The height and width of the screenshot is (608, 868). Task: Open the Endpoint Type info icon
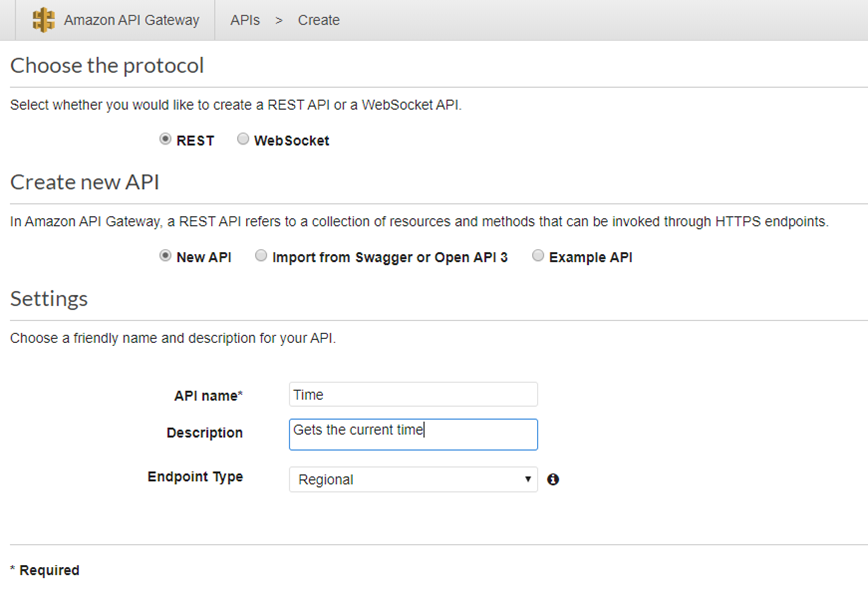click(552, 480)
